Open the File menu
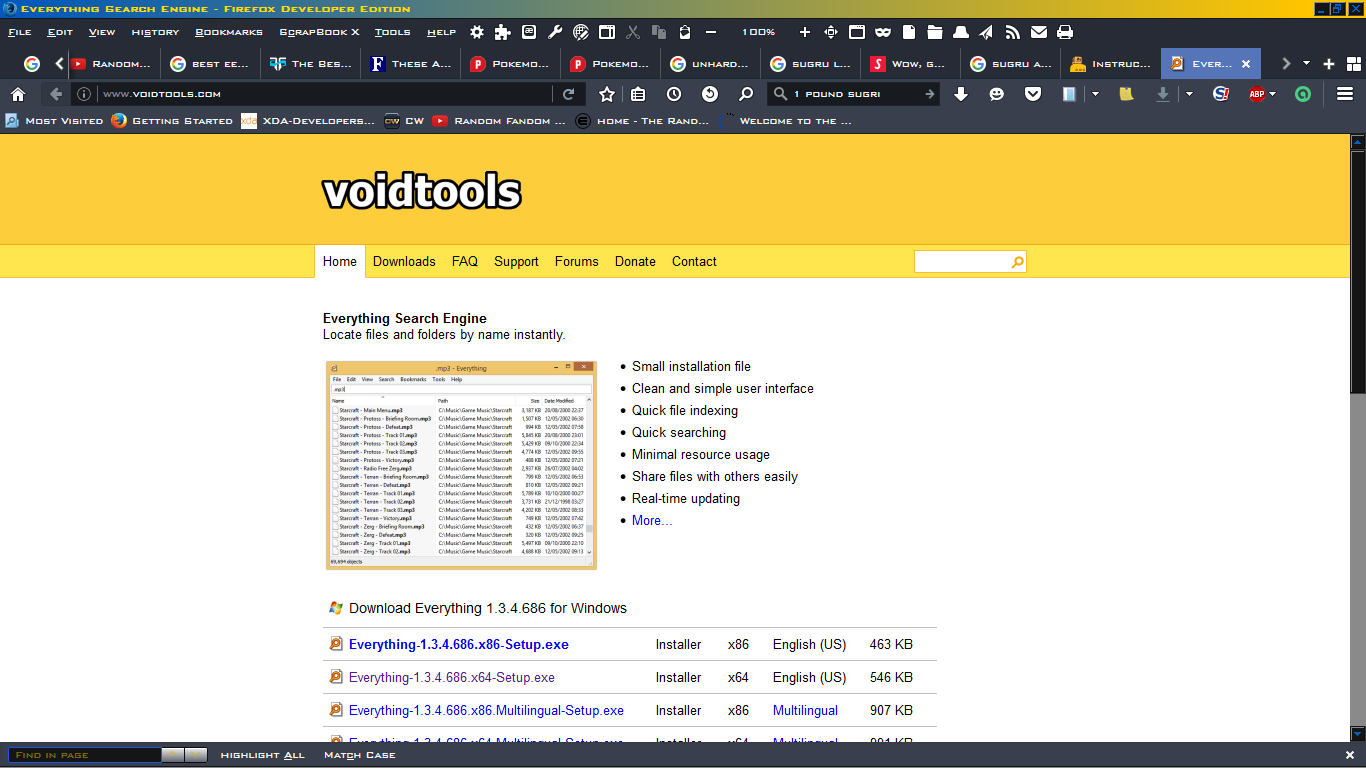The width and height of the screenshot is (1366, 768). (x=20, y=32)
